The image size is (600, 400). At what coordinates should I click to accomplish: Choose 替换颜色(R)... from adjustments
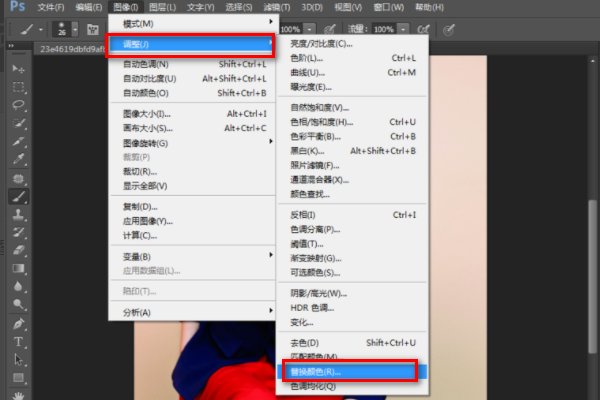click(351, 371)
